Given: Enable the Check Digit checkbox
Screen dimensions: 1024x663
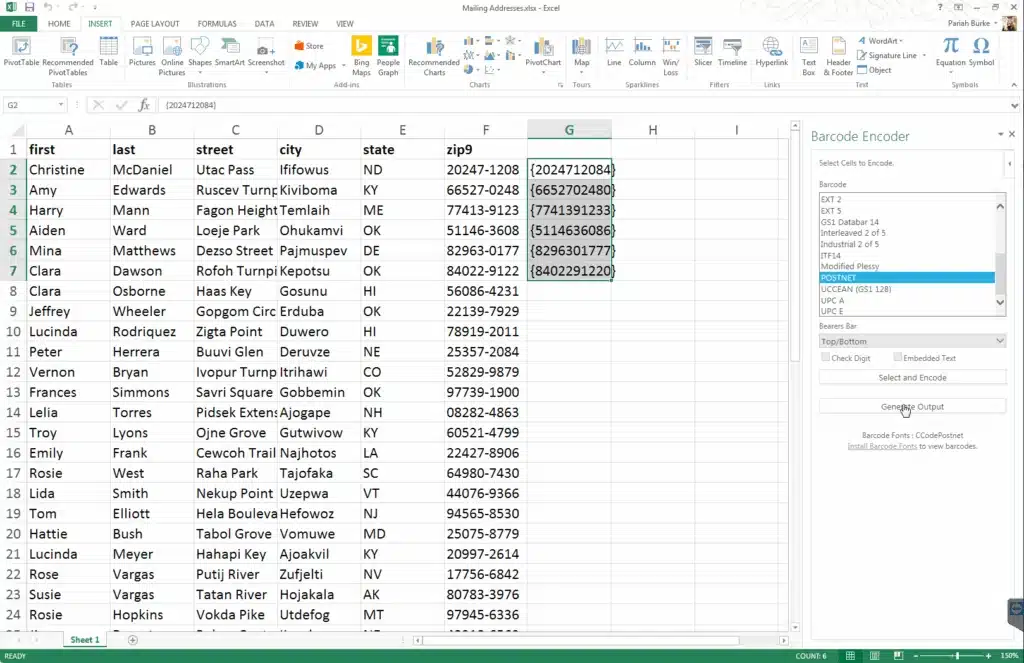Looking at the screenshot, I should click(x=825, y=357).
